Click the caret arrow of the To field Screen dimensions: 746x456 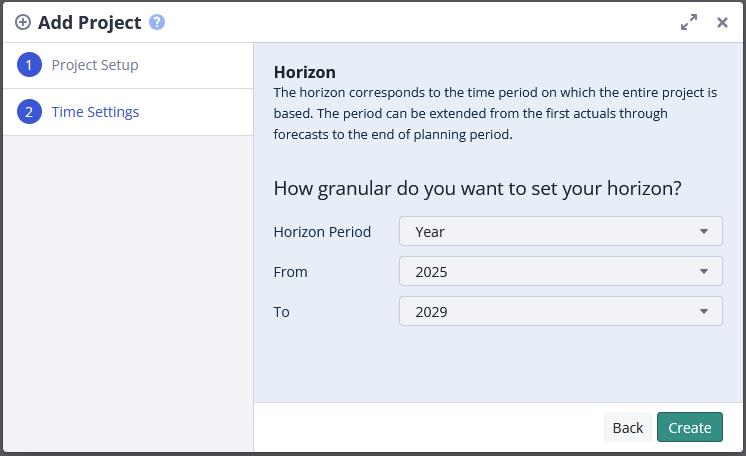coord(705,311)
